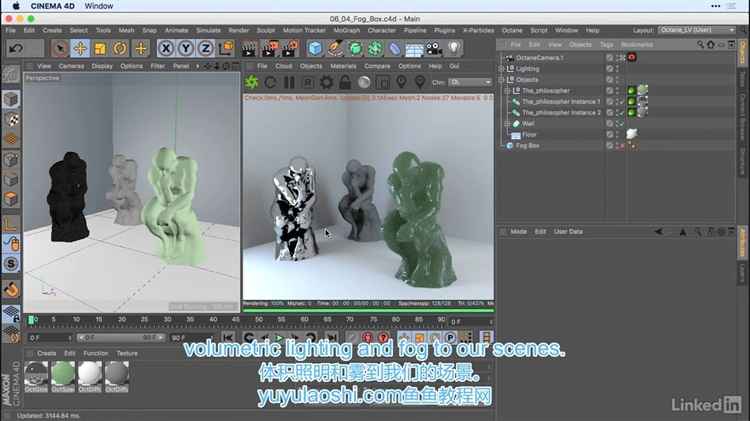Screen dimensions: 750x421
Task: Open Attribute Manager Mode menu
Action: point(518,232)
